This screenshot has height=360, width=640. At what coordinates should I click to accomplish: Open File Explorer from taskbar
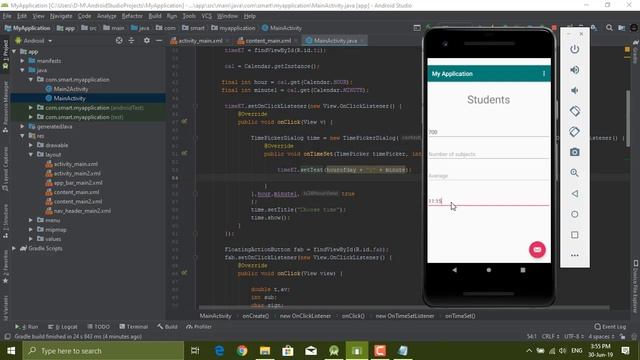pos(265,351)
